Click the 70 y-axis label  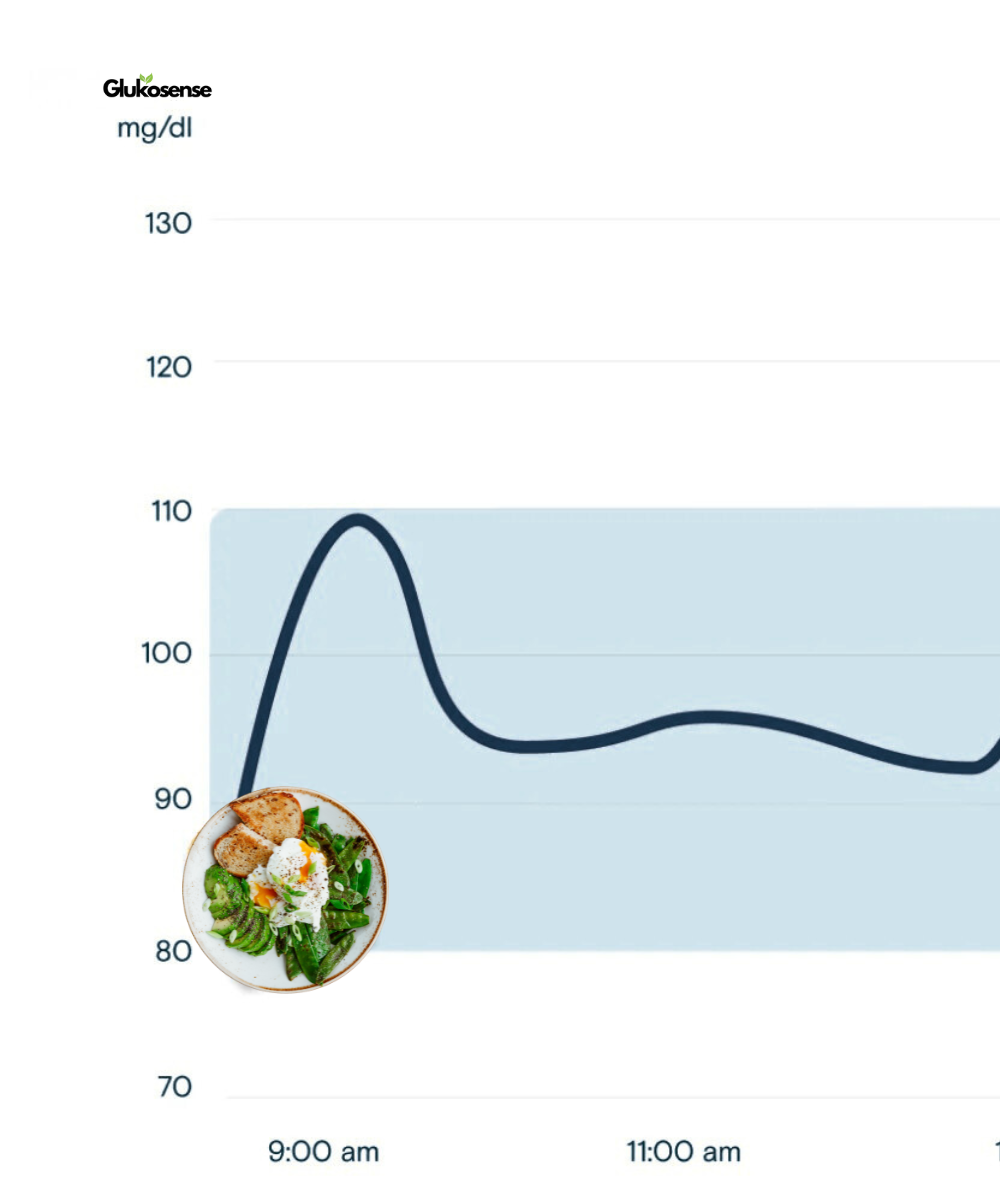click(172, 1087)
